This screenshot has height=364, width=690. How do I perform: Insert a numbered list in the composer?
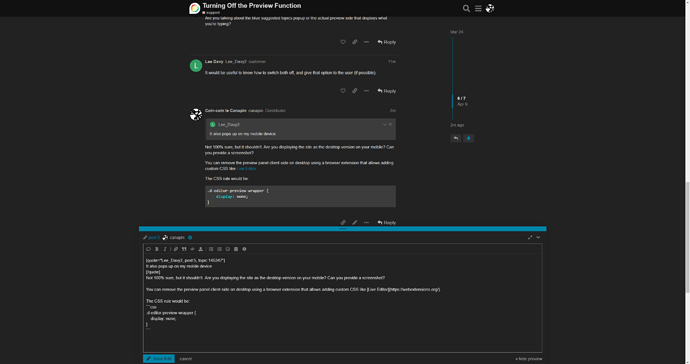(x=219, y=249)
